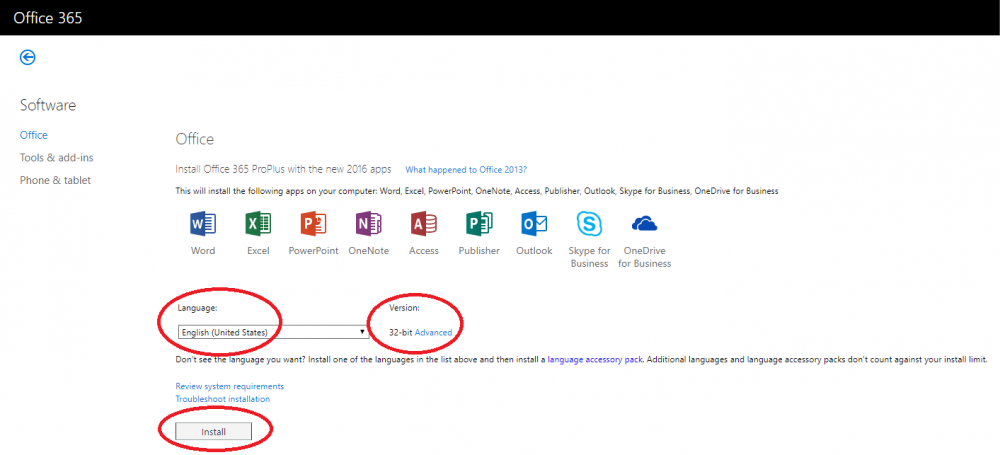Screen dimensions: 1000x455
Task: Click 'Install Office 365 ProPlus' description text
Action: (x=283, y=170)
